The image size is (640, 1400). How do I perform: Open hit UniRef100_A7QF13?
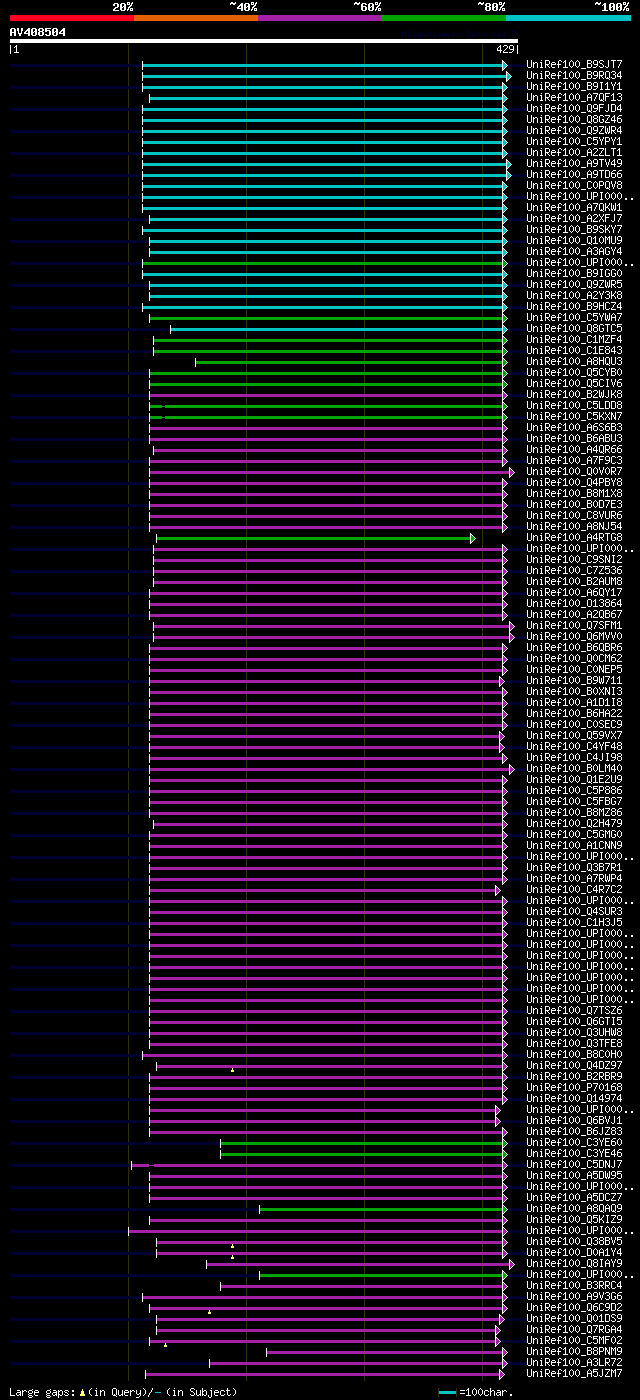(x=574, y=97)
